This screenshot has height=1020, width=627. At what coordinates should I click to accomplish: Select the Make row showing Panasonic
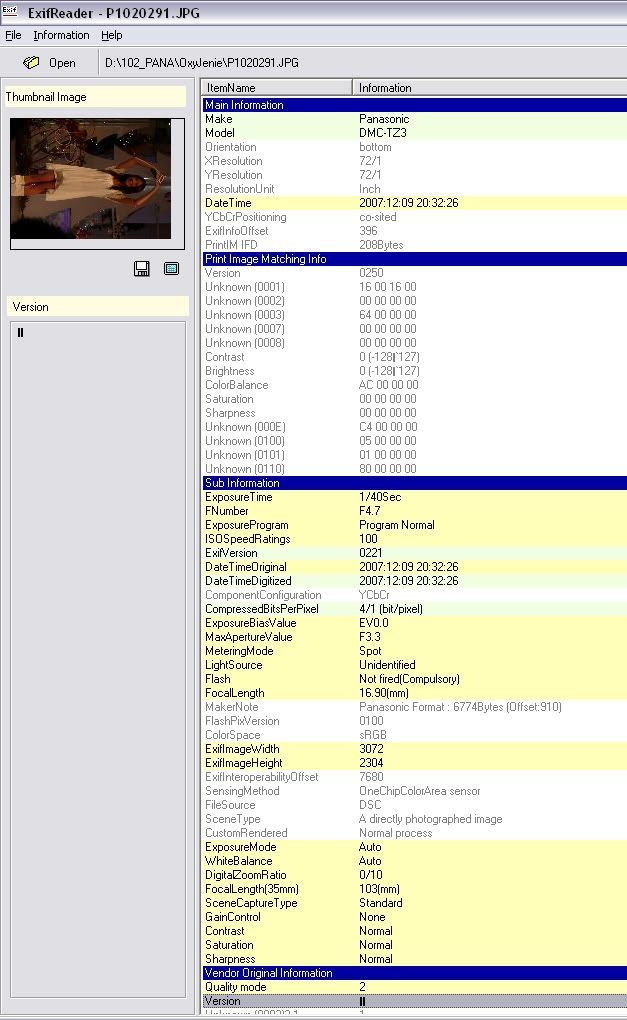(x=414, y=119)
